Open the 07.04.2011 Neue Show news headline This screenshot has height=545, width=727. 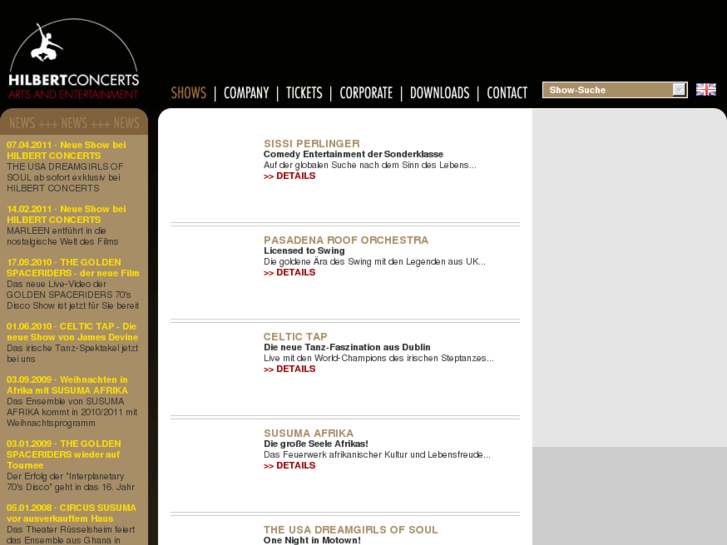point(66,150)
